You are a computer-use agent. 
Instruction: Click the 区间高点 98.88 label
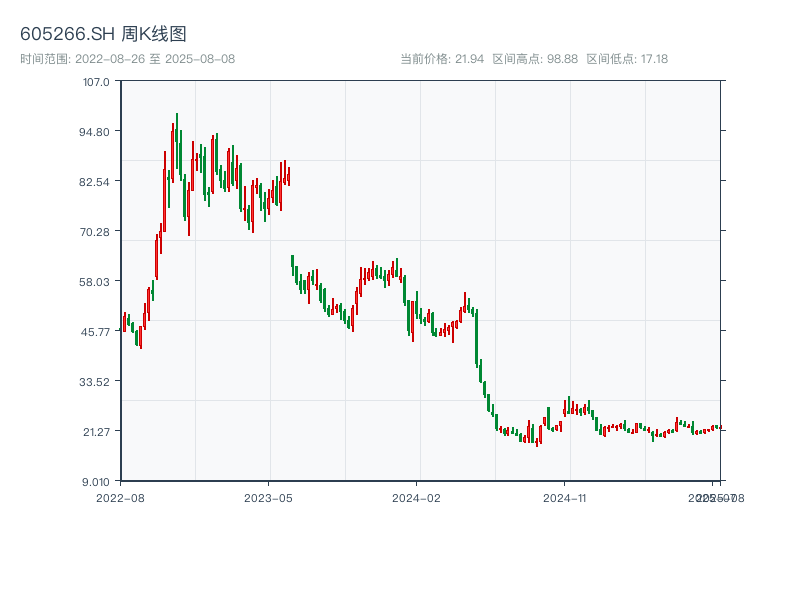(535, 59)
